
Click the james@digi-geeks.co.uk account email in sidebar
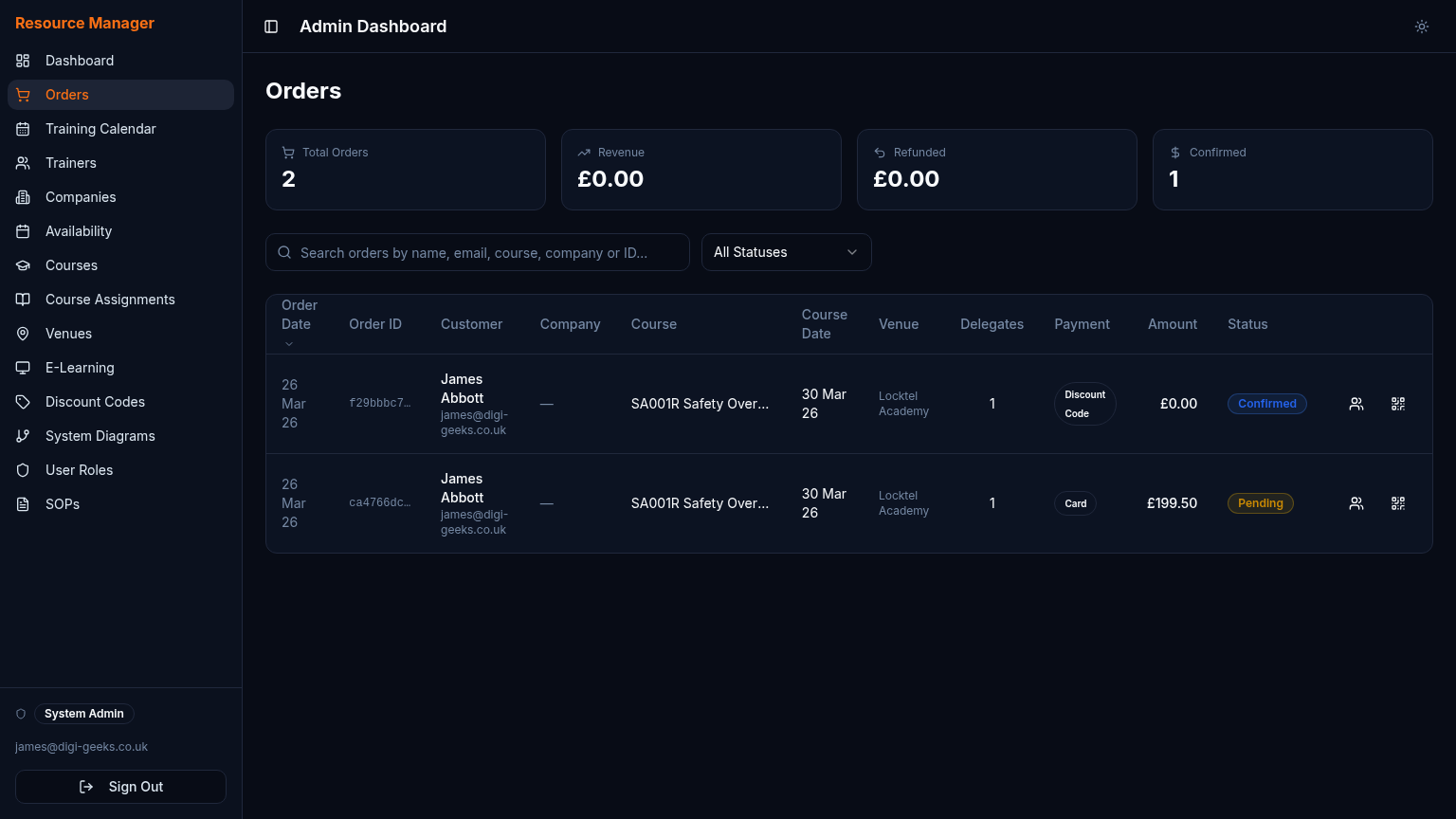[x=82, y=747]
